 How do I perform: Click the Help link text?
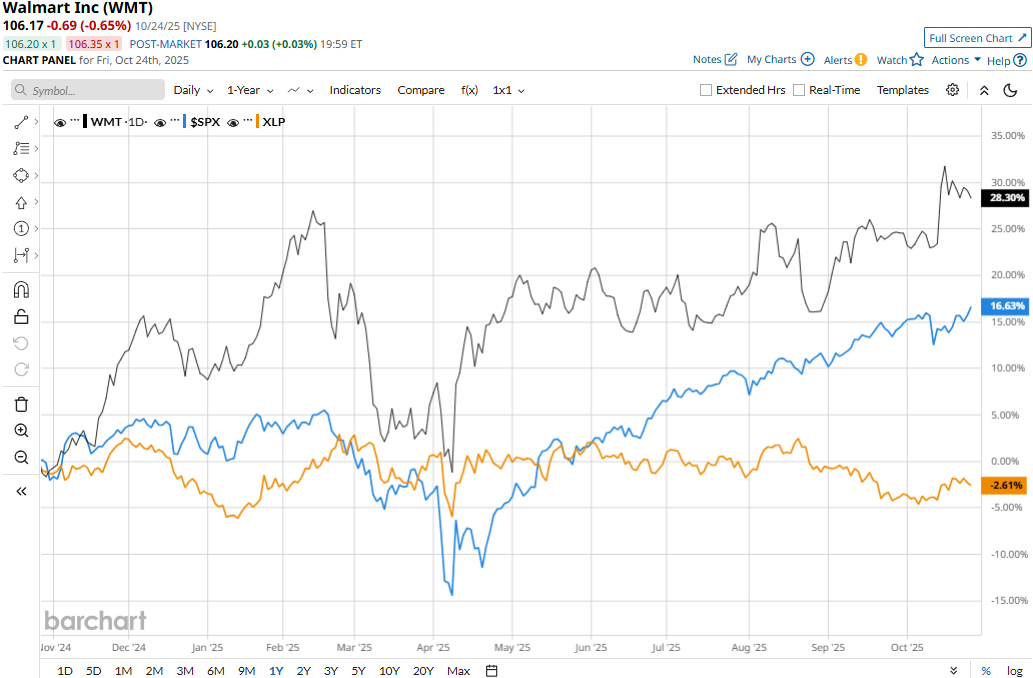pyautogui.click(x=998, y=61)
